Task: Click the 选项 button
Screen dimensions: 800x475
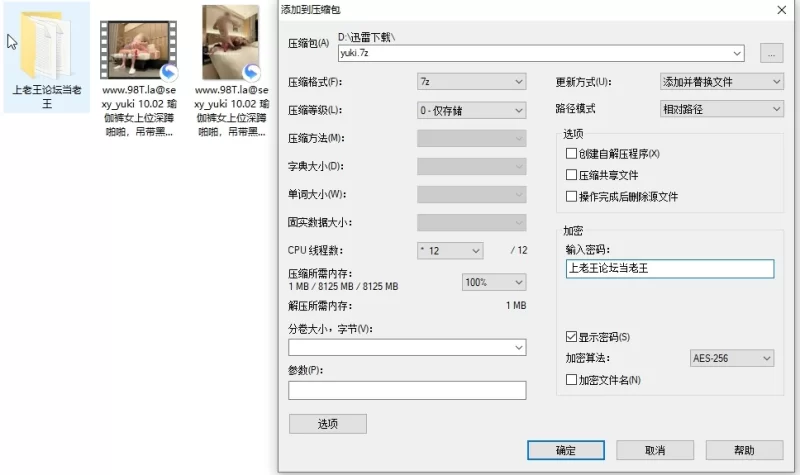Action: pyautogui.click(x=328, y=424)
